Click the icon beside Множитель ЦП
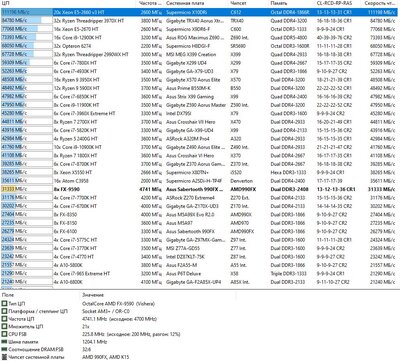The image size is (400, 362). (4, 327)
